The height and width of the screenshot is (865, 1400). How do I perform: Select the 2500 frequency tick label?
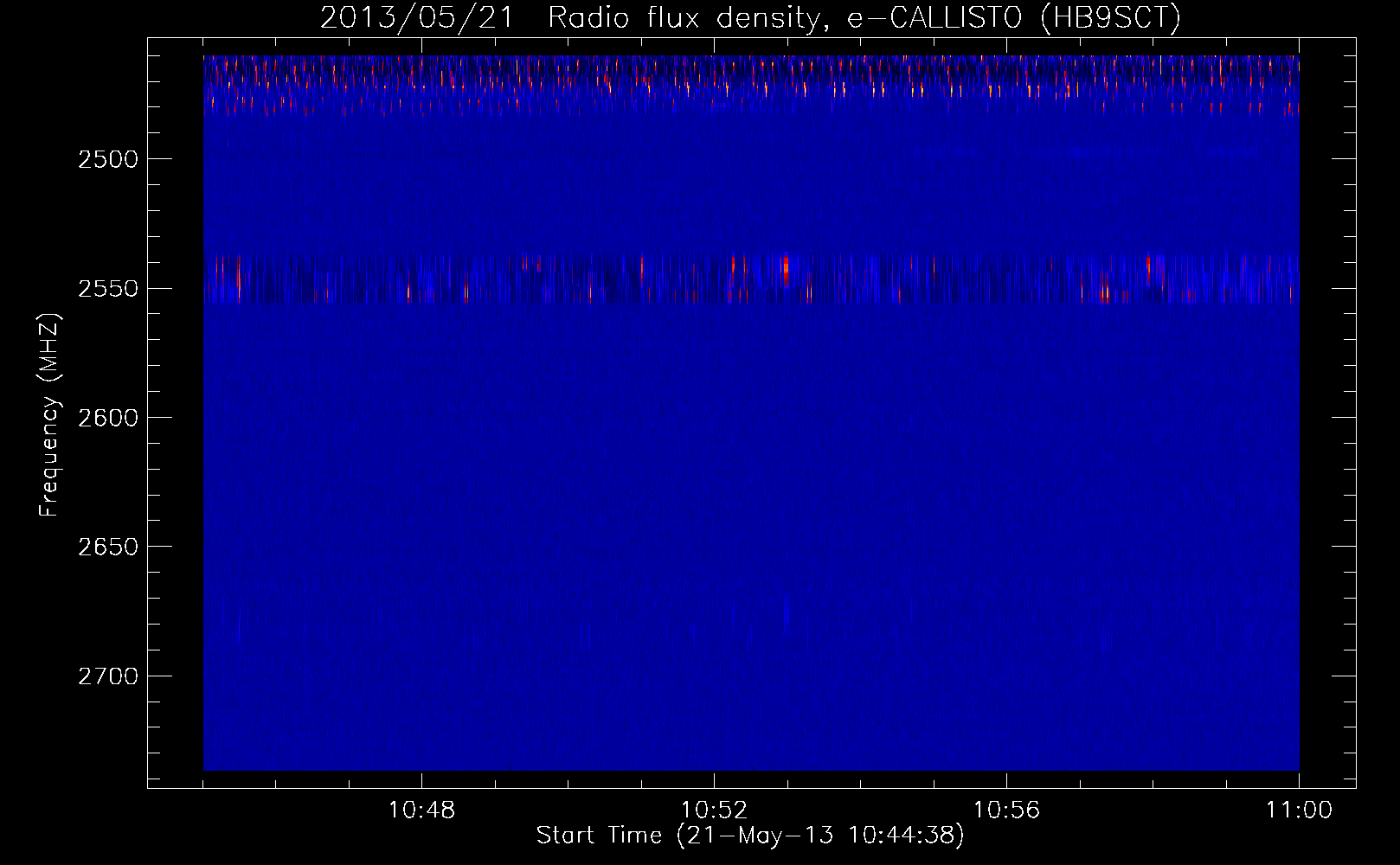(108, 159)
